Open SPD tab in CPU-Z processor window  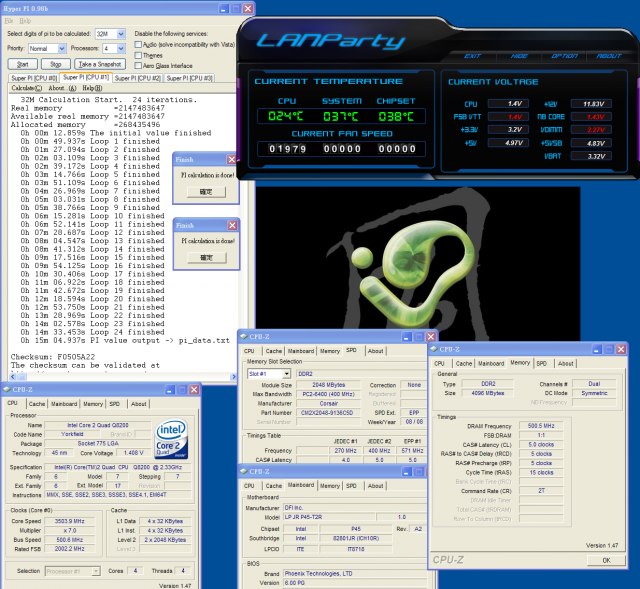(x=115, y=404)
